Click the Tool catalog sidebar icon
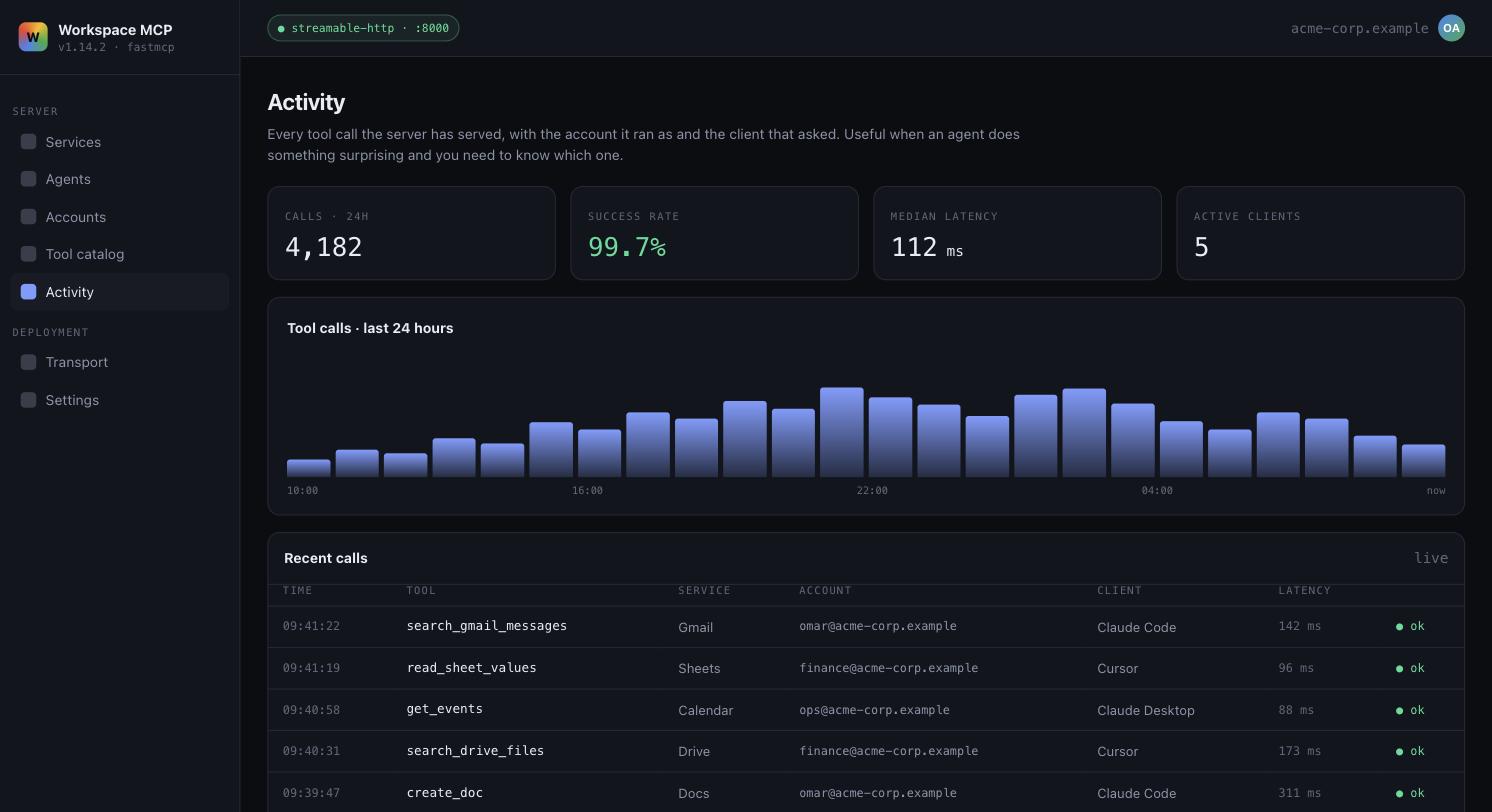The image size is (1492, 812). pyautogui.click(x=29, y=254)
